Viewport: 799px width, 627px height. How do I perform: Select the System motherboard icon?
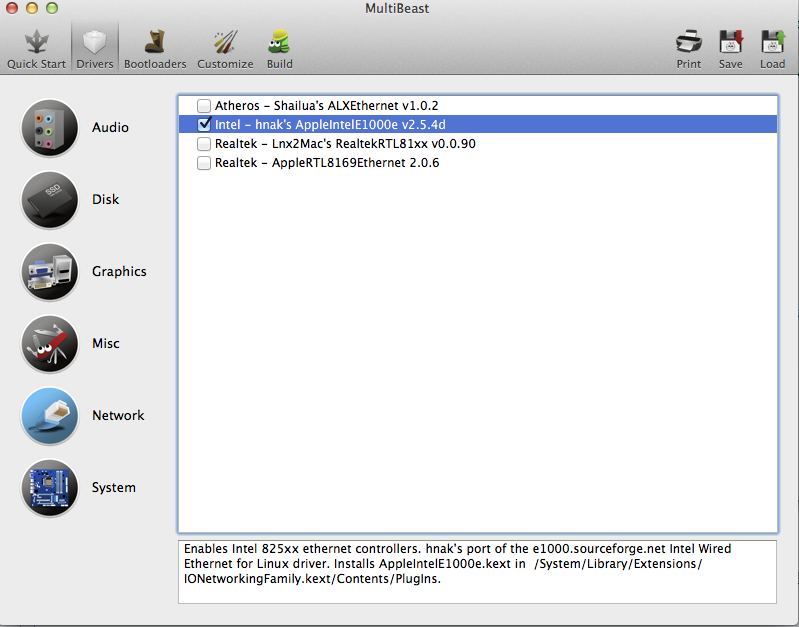[x=49, y=488]
